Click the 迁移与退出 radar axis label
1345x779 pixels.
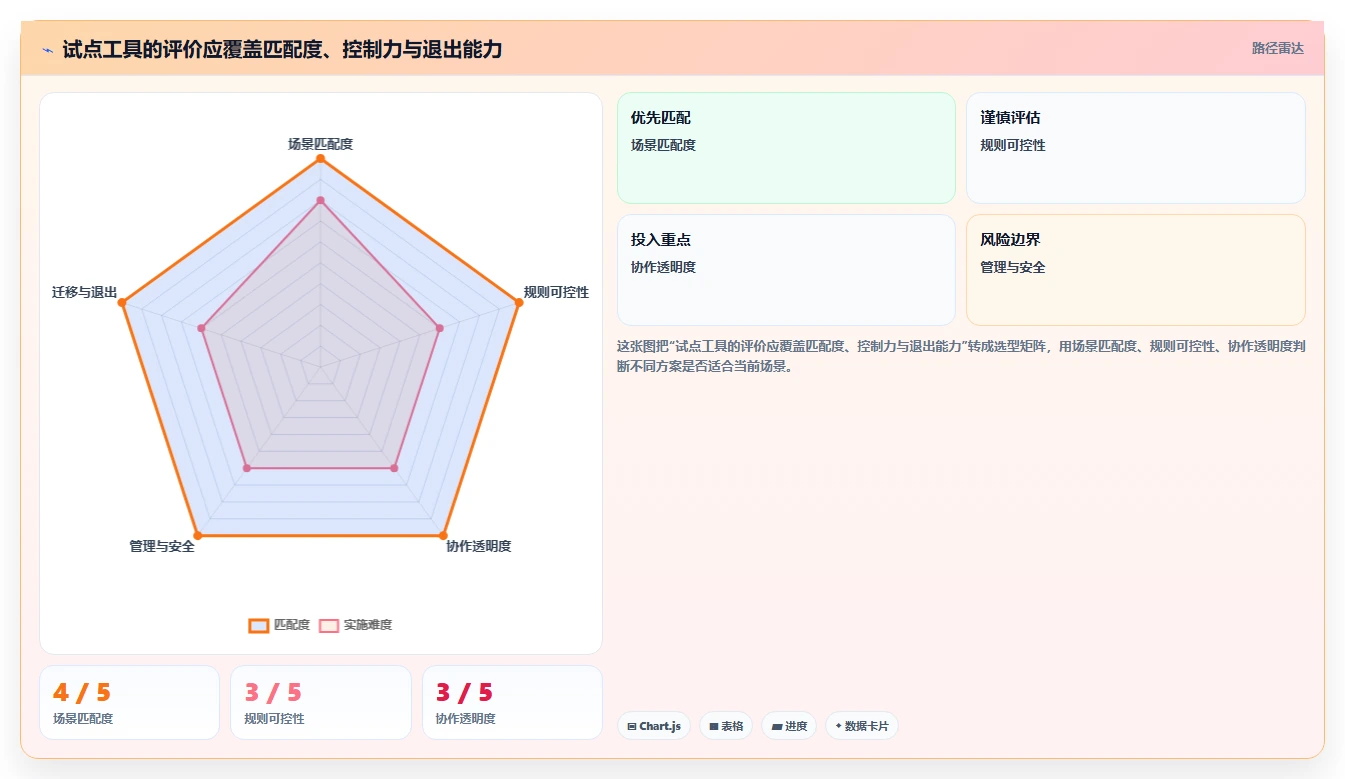[x=85, y=292]
